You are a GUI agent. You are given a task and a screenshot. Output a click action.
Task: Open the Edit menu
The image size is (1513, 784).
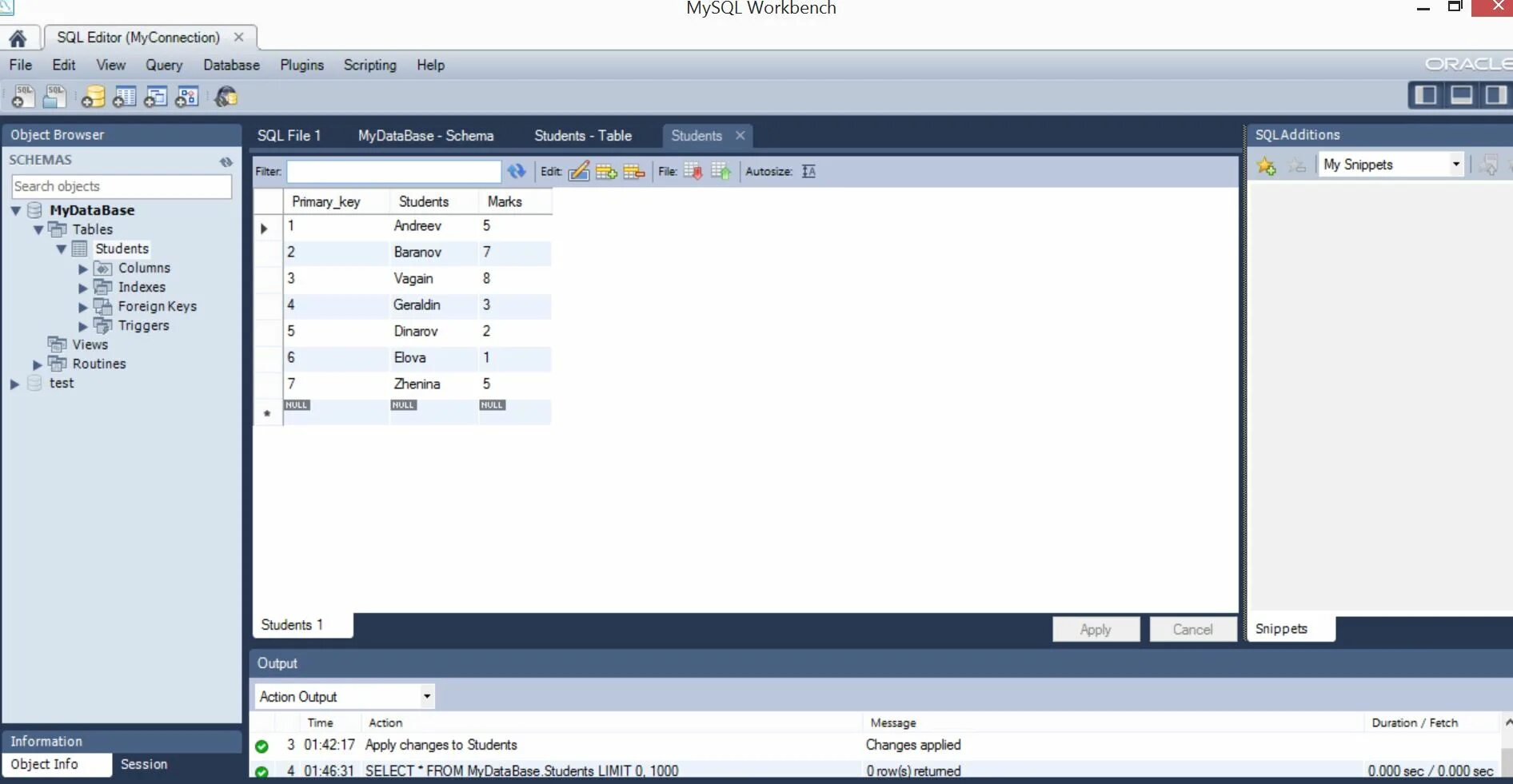pyautogui.click(x=64, y=65)
